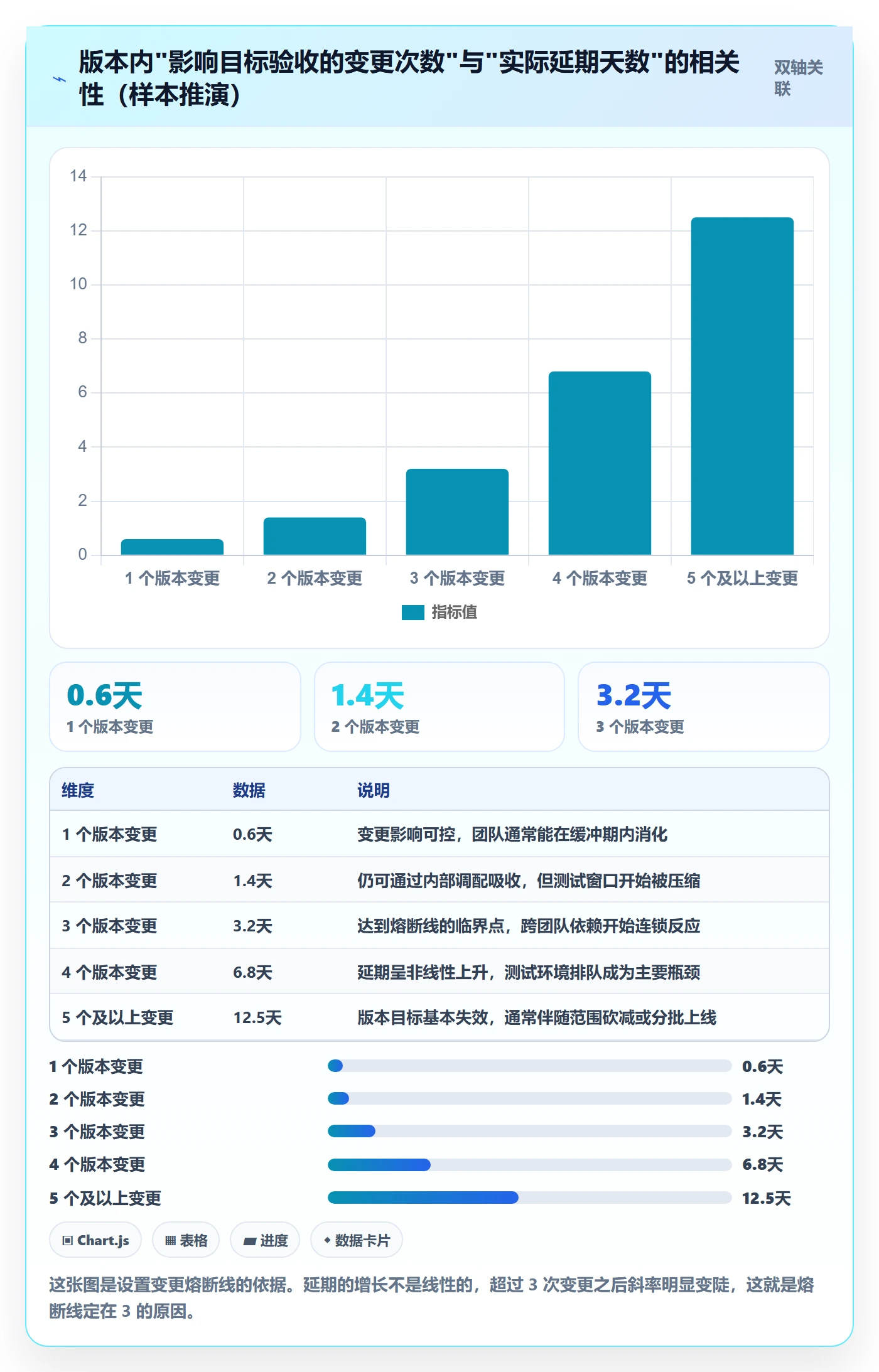Screen dimensions: 879x1372
Task: Click the 1.4天 progress bar
Action: [x=530, y=1098]
